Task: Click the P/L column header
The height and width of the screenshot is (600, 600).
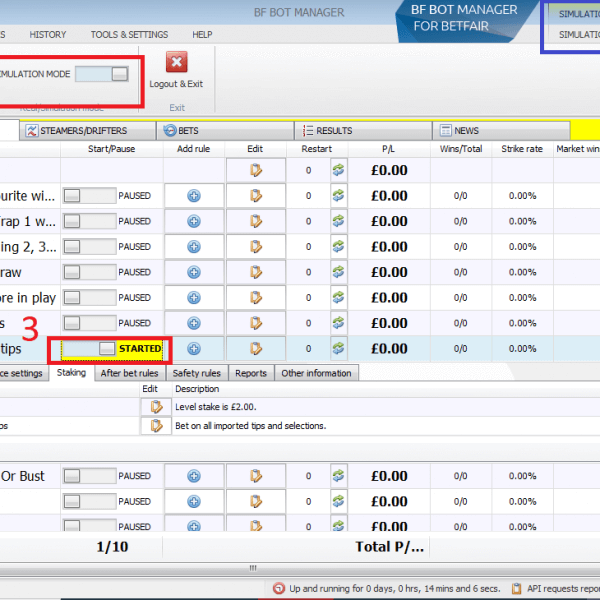Action: [388, 149]
